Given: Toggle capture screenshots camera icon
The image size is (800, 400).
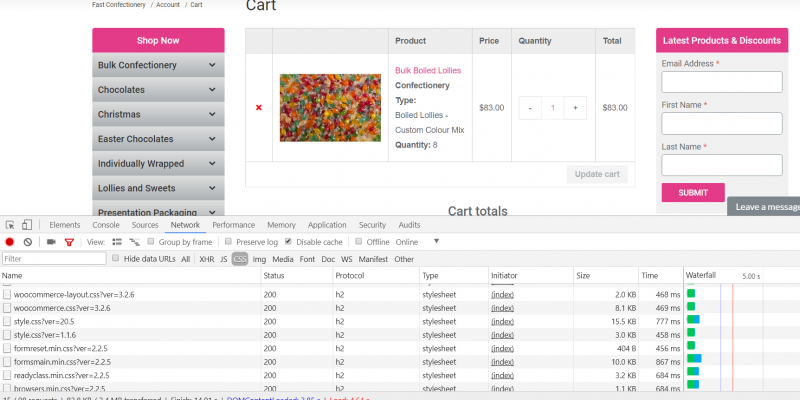Looking at the screenshot, I should pyautogui.click(x=51, y=242).
